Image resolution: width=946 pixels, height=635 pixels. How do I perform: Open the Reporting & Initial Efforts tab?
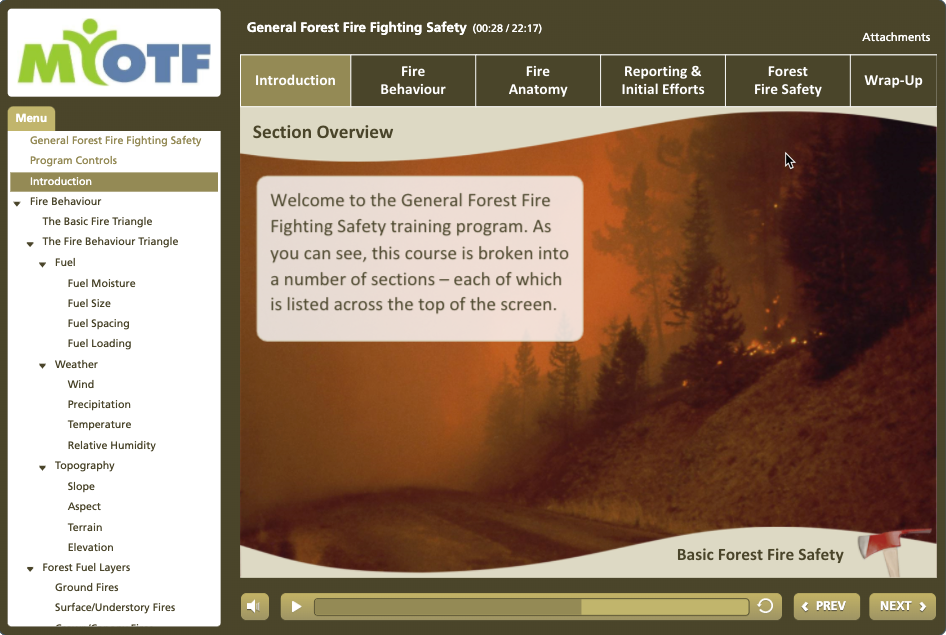click(662, 80)
